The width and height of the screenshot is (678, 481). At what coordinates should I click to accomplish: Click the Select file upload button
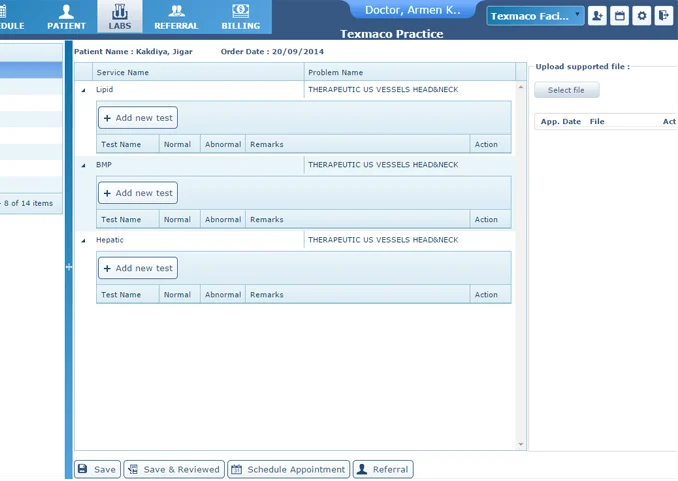pyautogui.click(x=567, y=90)
